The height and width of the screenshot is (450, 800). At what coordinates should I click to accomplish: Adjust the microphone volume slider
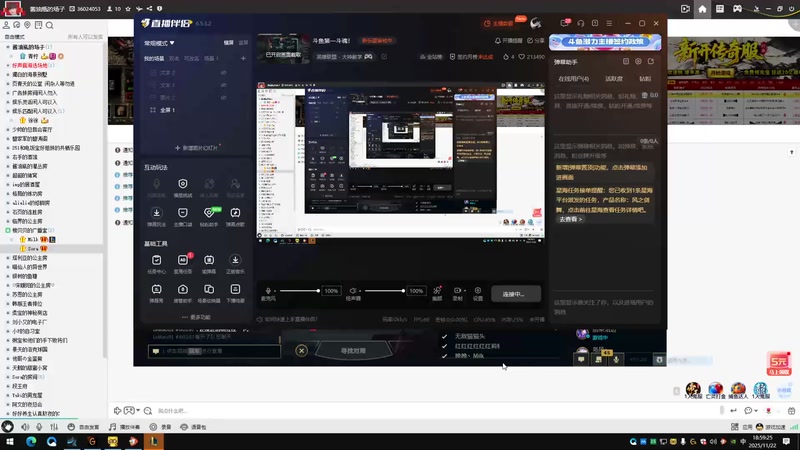[x=300, y=291]
